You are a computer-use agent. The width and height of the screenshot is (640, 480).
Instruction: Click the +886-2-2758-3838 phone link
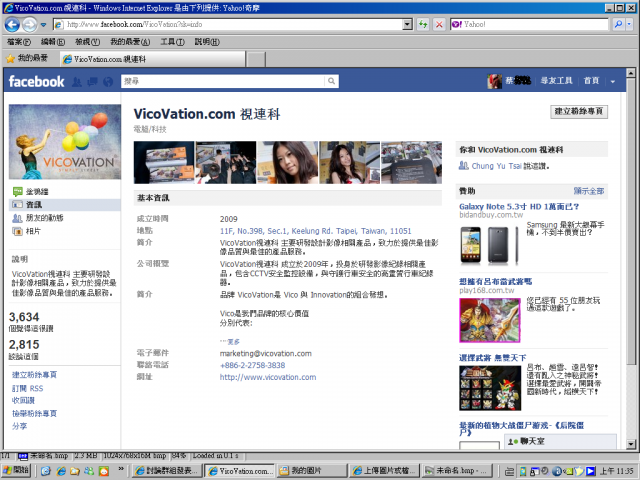coord(252,365)
